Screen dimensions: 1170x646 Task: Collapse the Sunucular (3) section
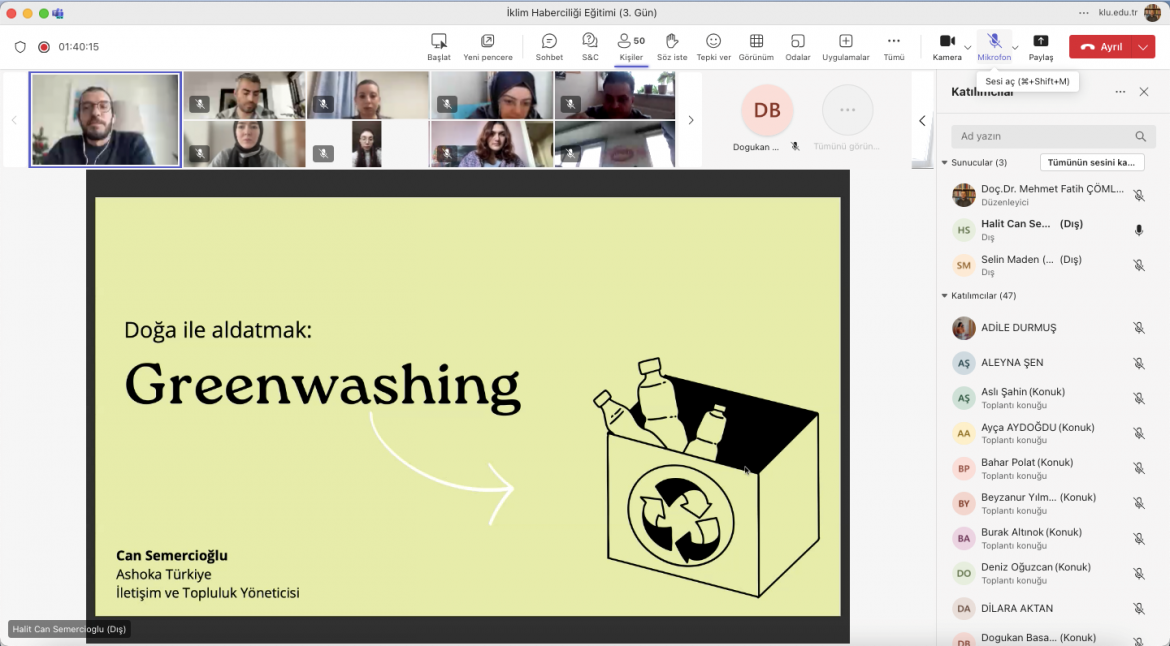click(945, 162)
